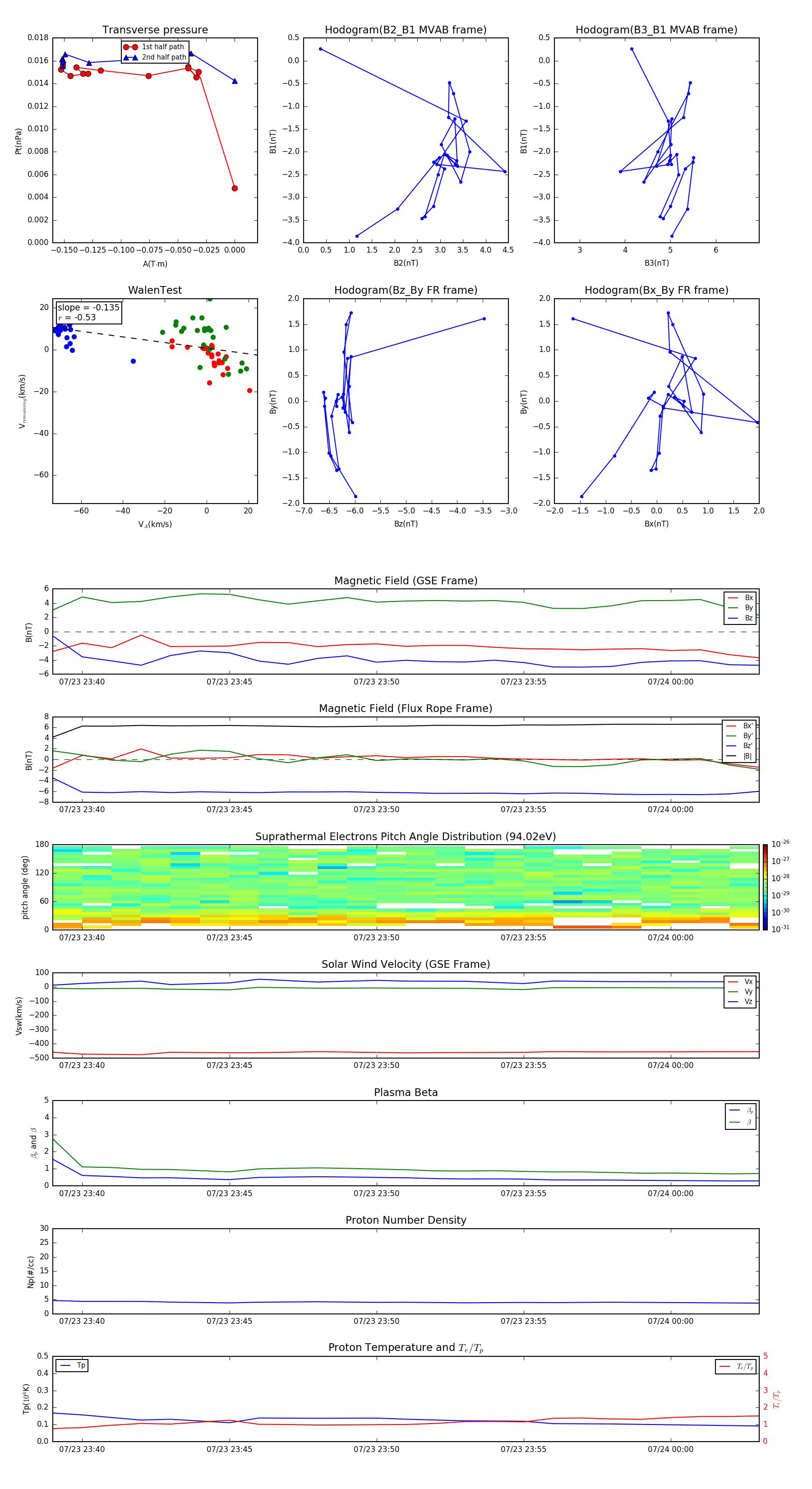Select the "Hodogram(B3_B1 MVAB frame)" title

click(656, 30)
